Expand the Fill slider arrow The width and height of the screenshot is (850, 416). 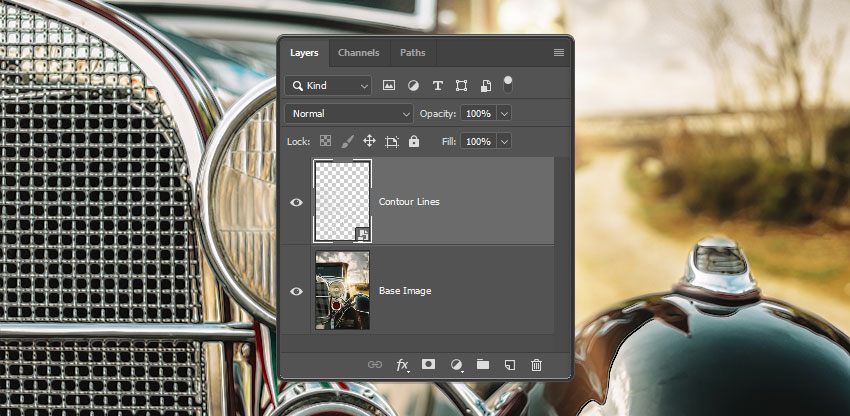[504, 142]
